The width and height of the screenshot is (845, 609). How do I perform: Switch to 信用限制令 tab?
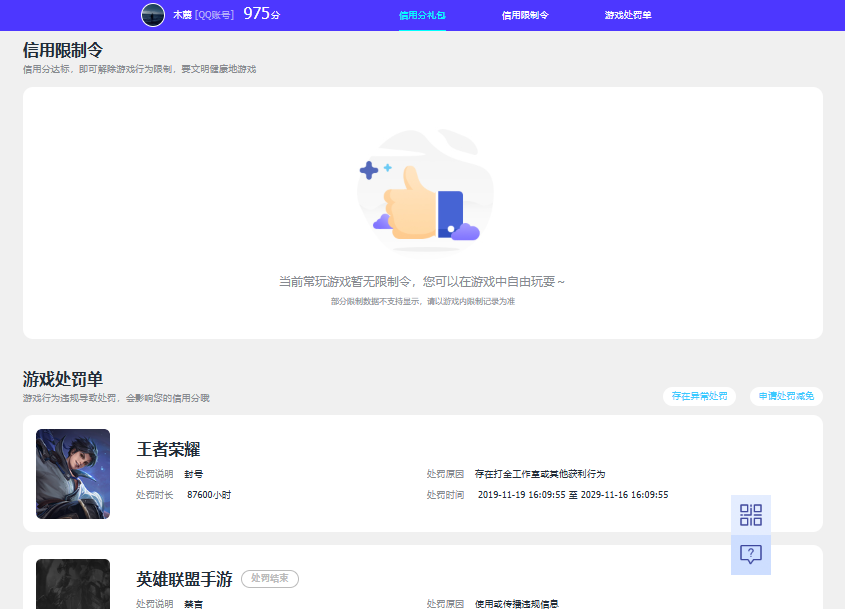pyautogui.click(x=525, y=15)
